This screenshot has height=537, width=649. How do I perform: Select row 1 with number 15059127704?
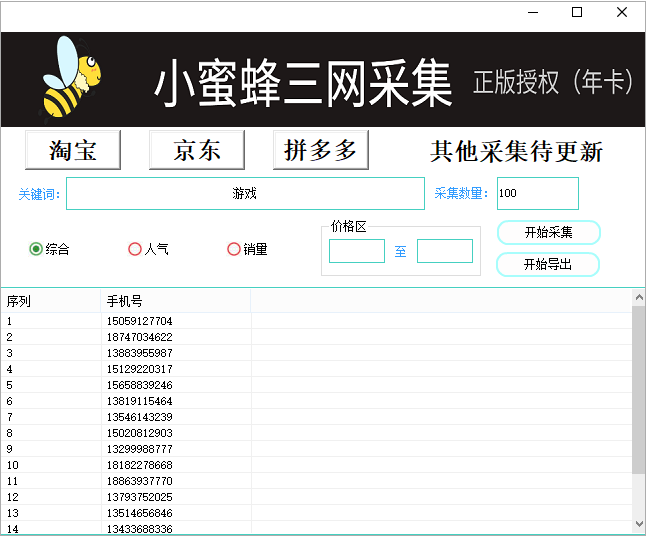click(139, 321)
